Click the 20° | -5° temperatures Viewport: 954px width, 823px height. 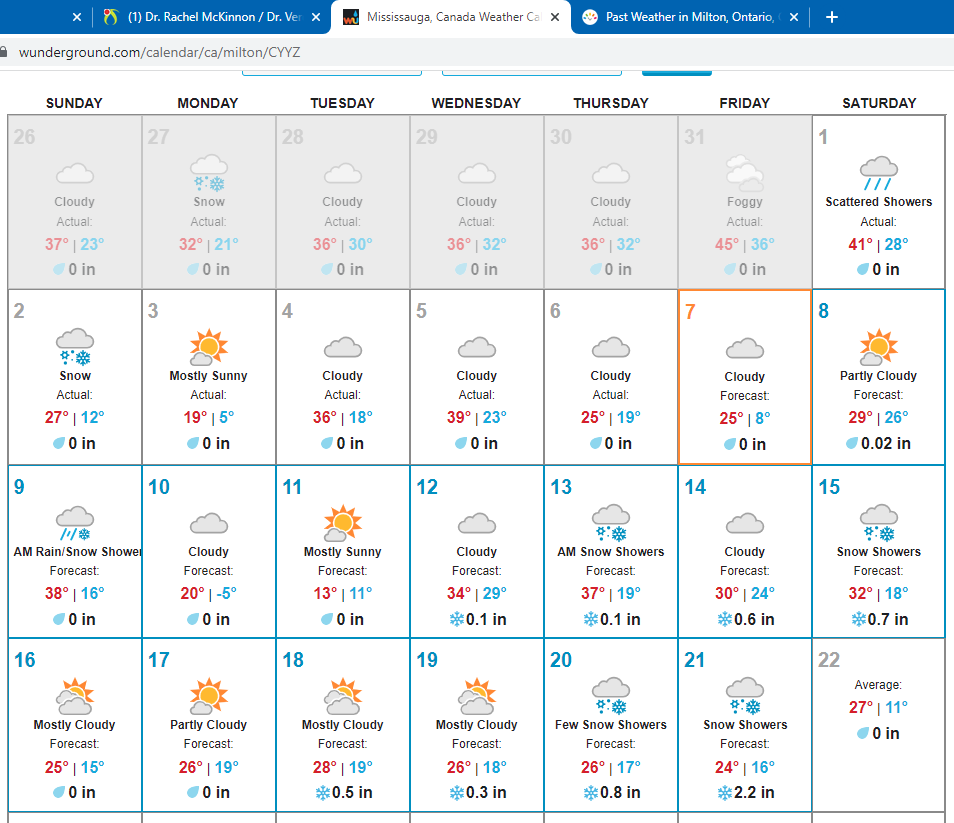pyautogui.click(x=209, y=593)
